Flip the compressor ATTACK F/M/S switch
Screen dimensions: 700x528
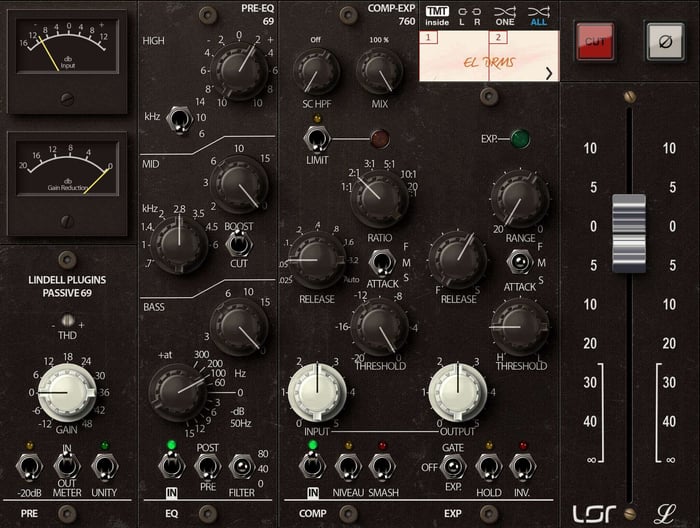382,262
